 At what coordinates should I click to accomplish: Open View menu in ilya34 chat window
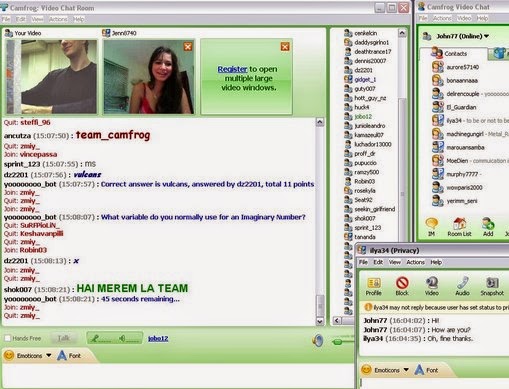tap(395, 262)
